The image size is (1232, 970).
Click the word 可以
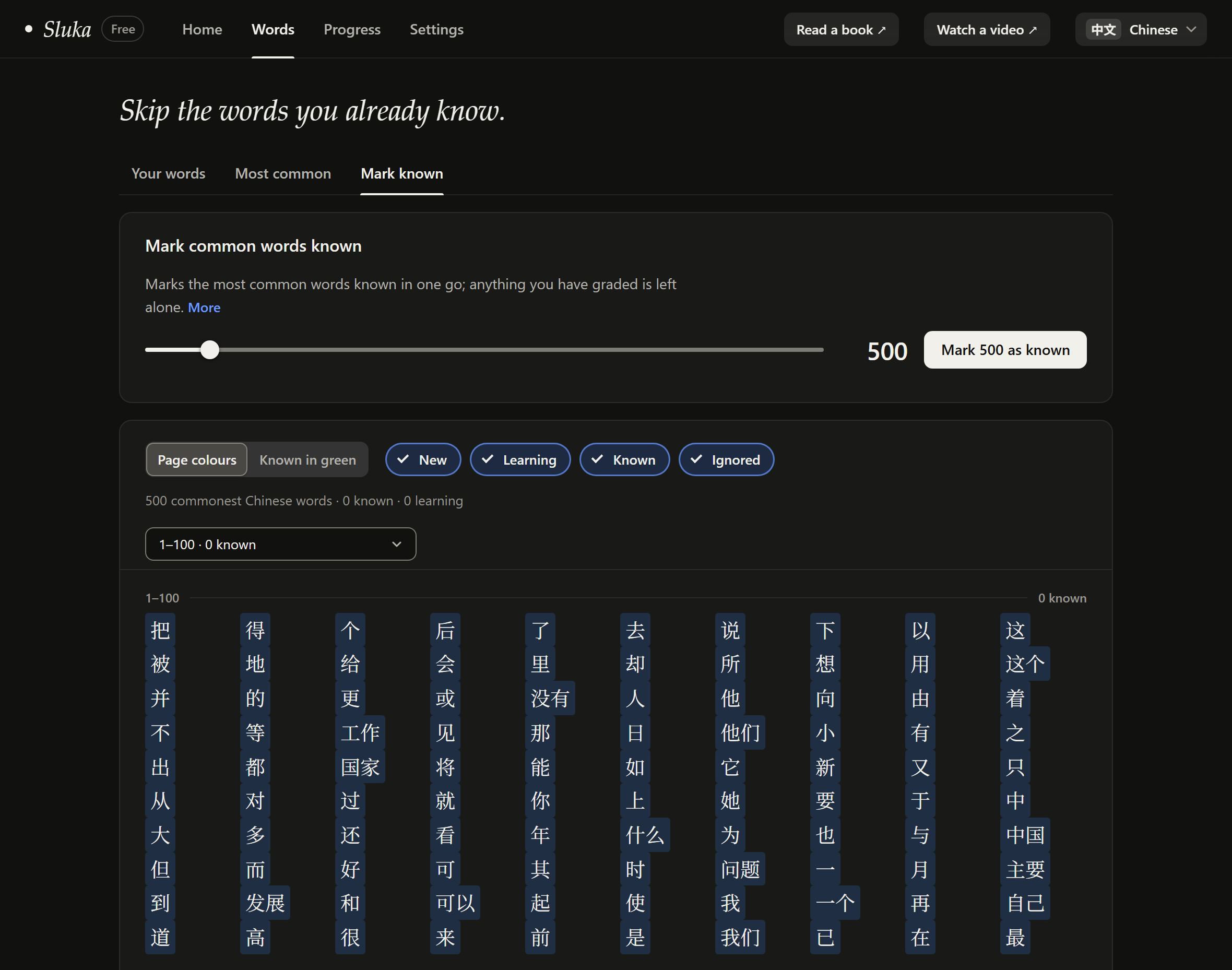pos(455,903)
